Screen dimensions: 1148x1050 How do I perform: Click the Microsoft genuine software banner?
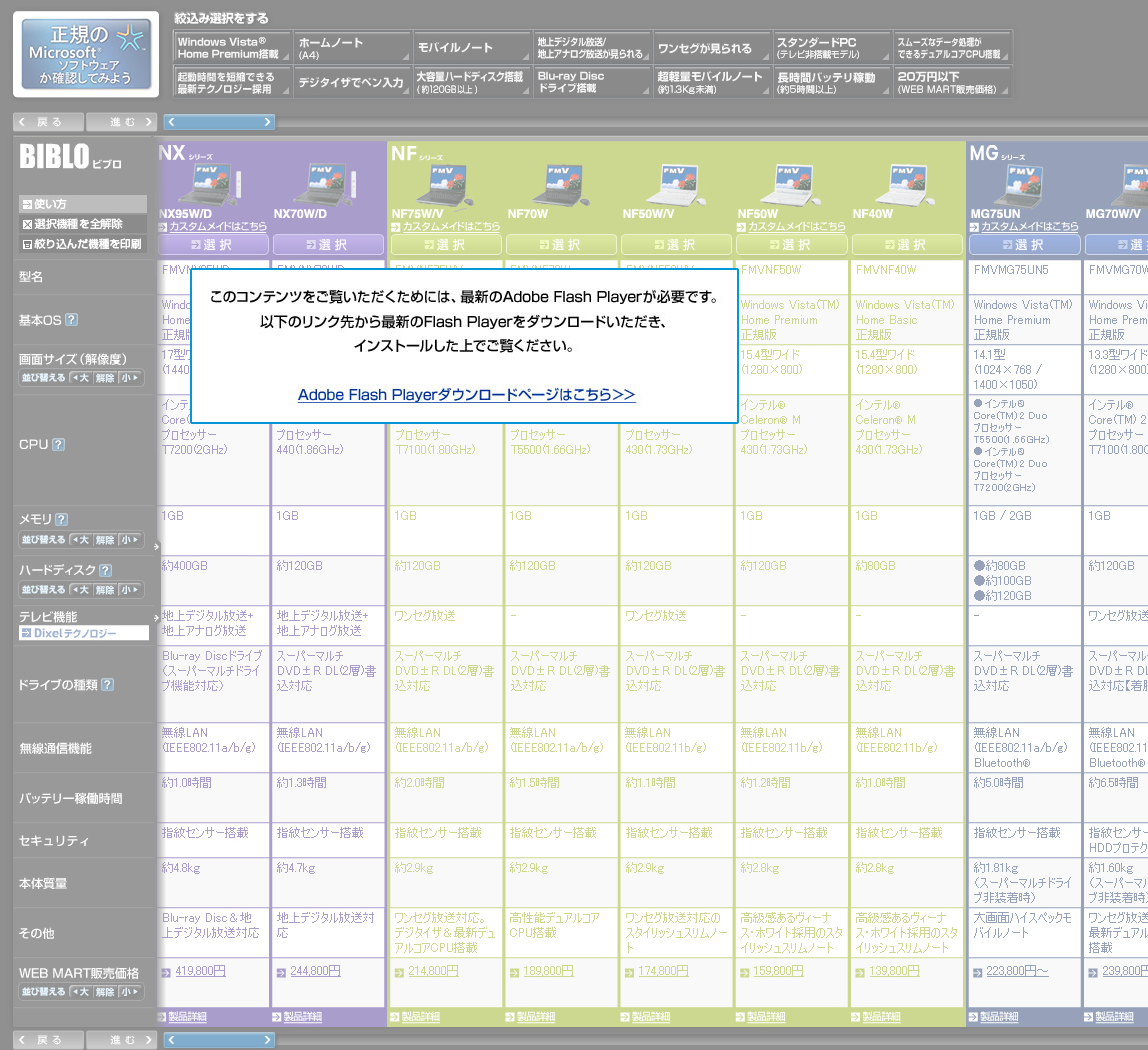[86, 54]
